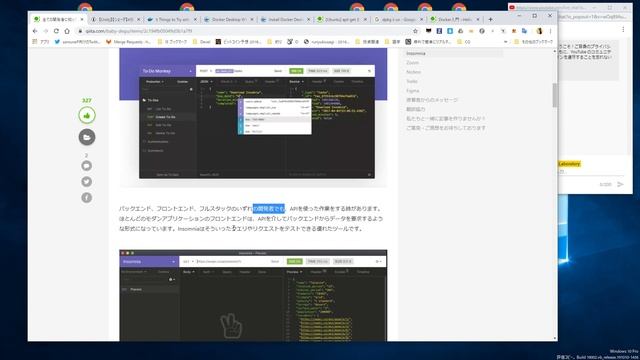
Task: Open a new tab with plus button
Action: [x=491, y=19]
